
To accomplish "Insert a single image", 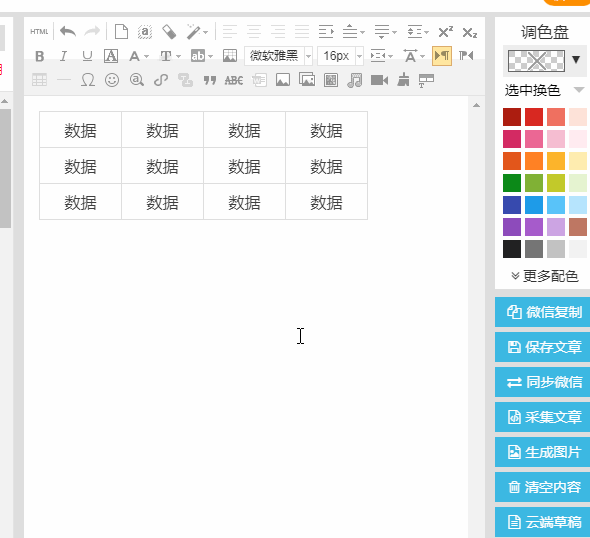I will click(x=283, y=80).
